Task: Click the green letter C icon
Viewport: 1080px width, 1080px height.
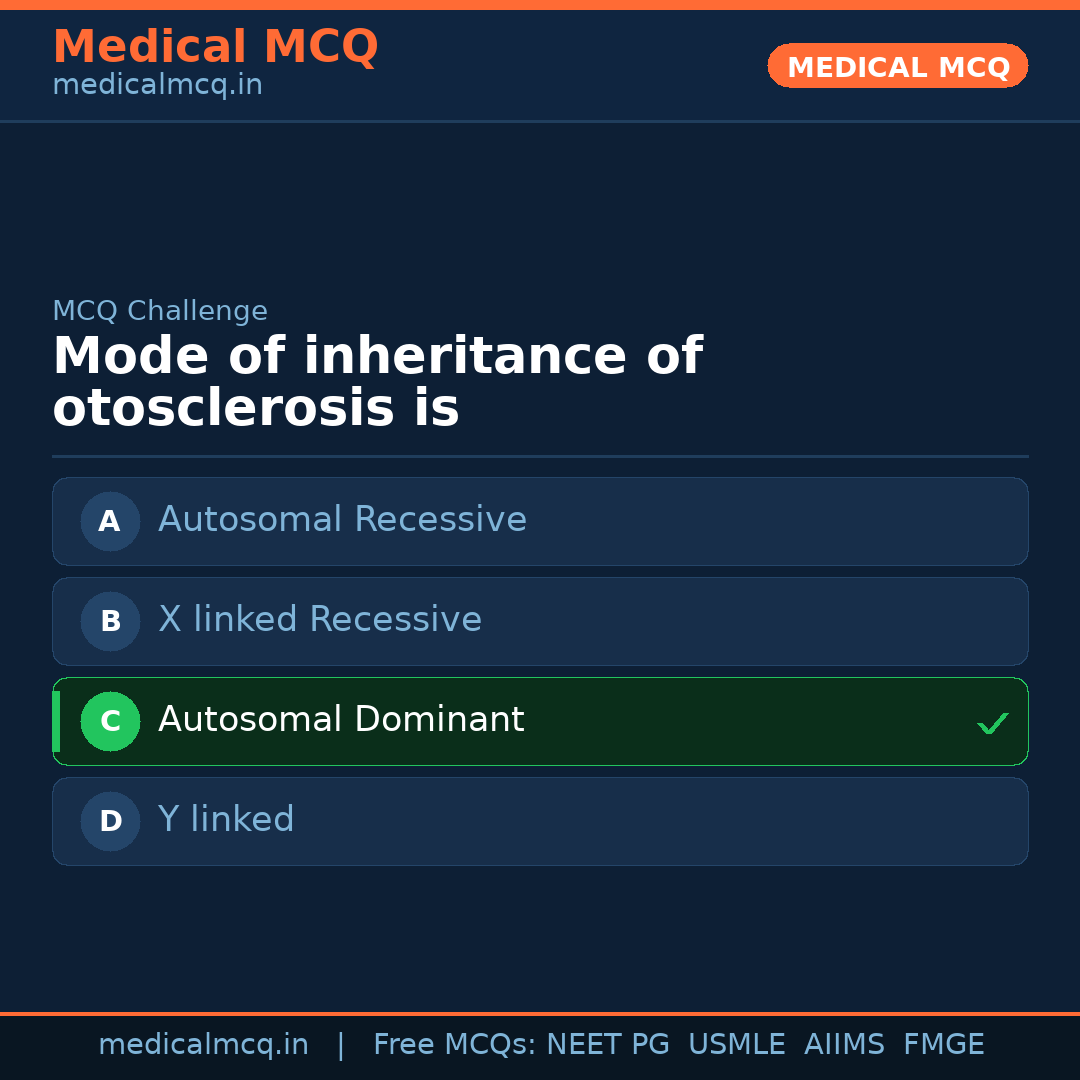Action: point(110,721)
